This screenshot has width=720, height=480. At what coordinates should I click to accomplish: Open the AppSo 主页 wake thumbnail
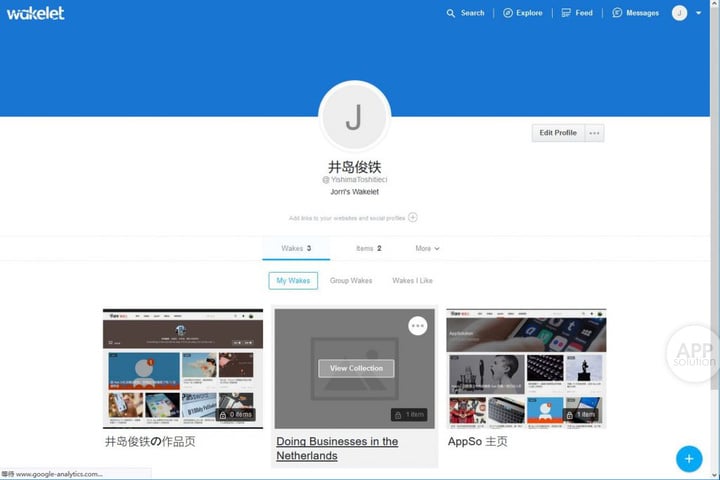pos(526,369)
